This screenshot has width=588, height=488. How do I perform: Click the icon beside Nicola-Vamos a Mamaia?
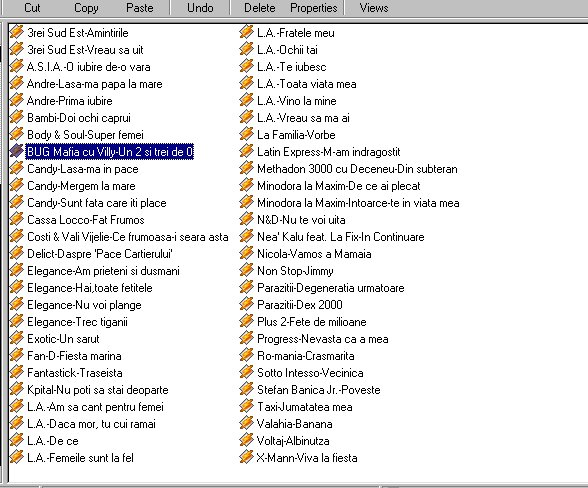(x=246, y=253)
